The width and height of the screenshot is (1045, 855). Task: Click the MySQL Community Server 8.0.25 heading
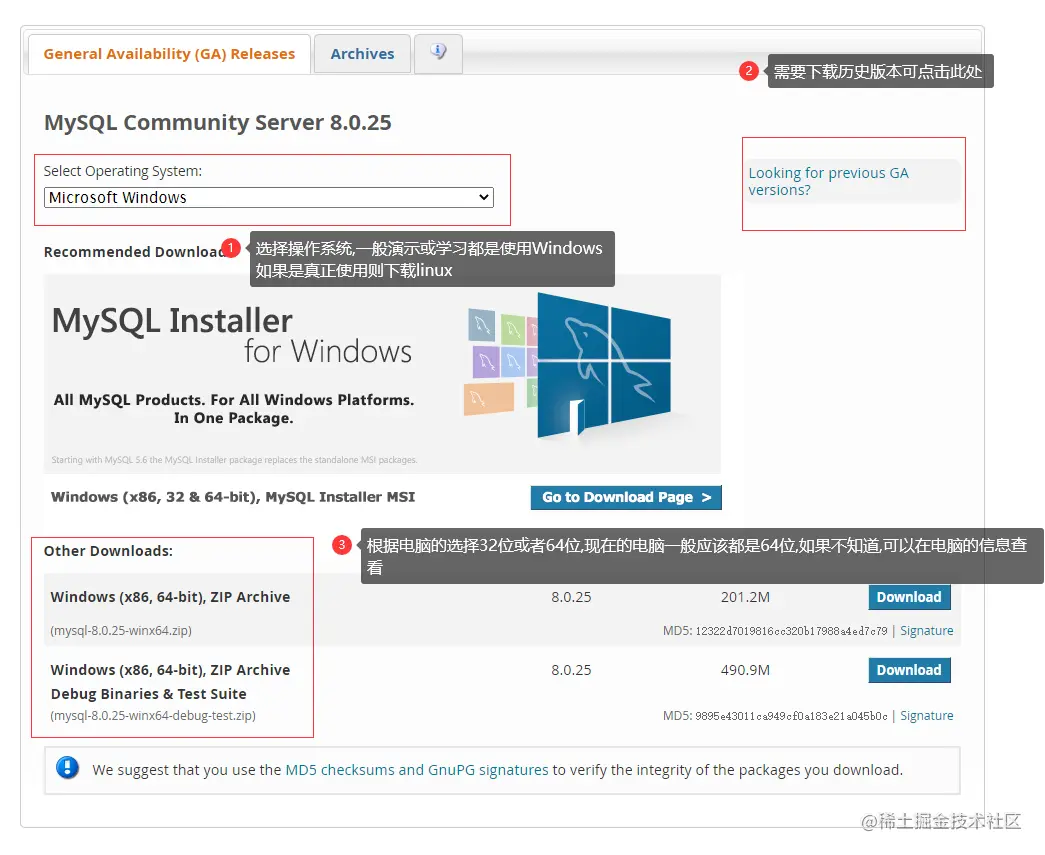click(218, 123)
